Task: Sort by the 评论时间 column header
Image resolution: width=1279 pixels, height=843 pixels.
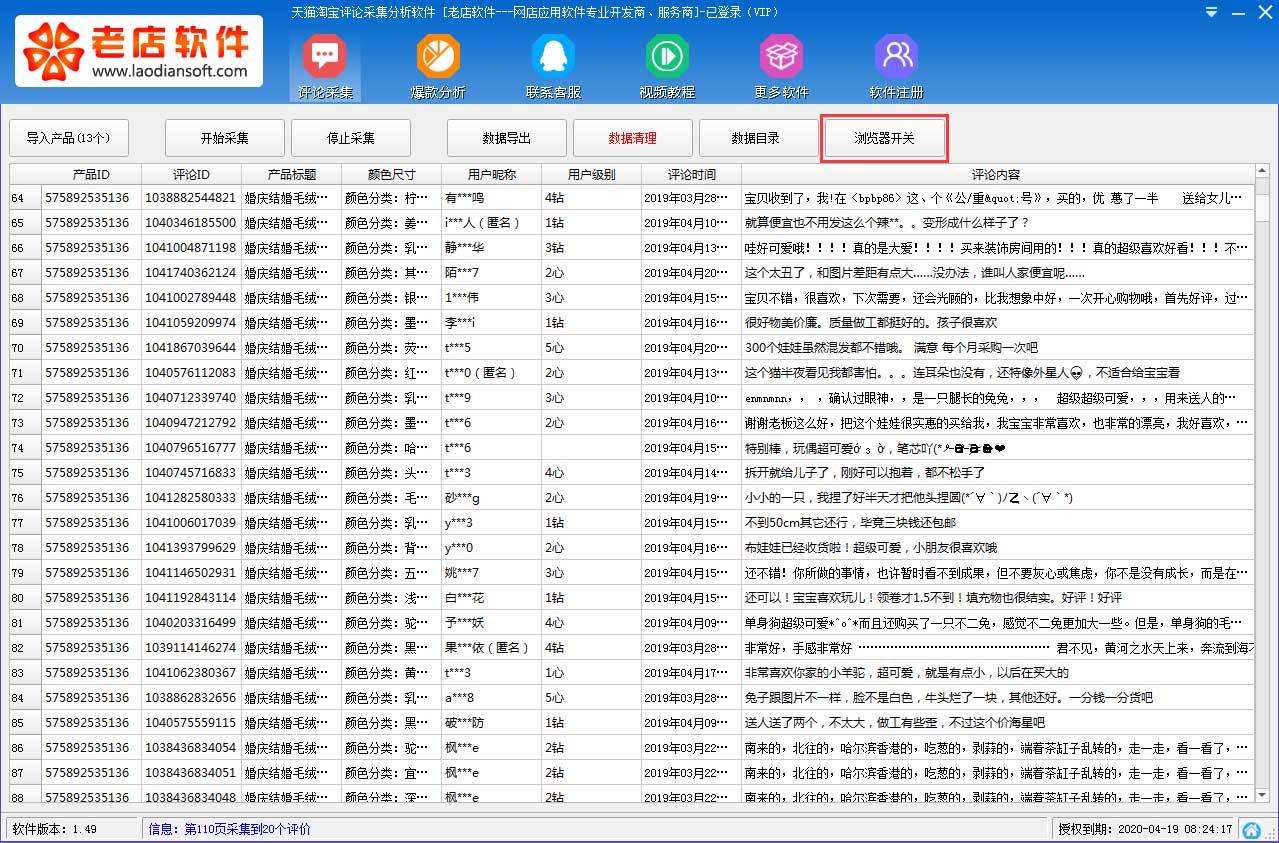Action: pyautogui.click(x=691, y=174)
